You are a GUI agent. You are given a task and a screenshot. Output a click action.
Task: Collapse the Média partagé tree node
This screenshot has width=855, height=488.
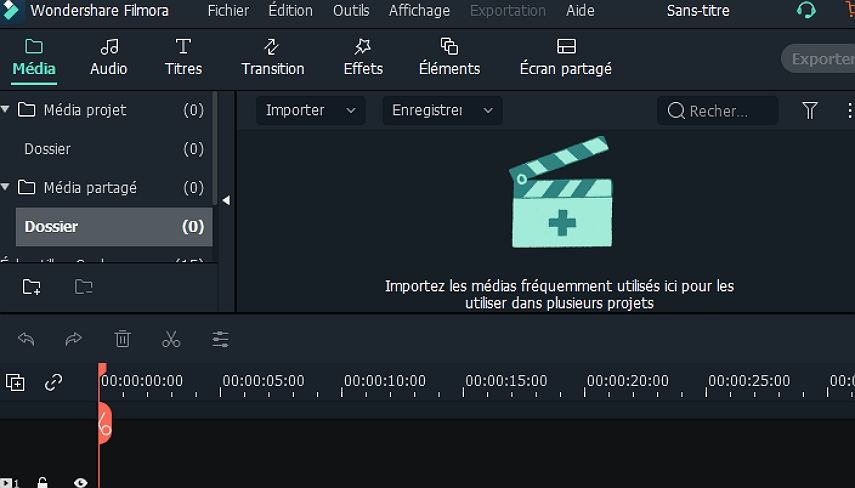click(x=5, y=187)
